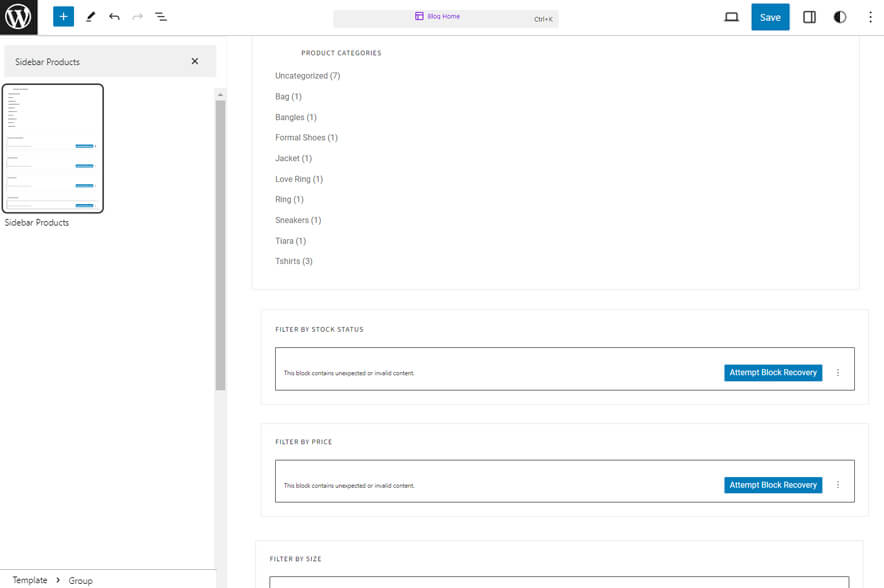The image size is (884, 588).
Task: Toggle the Styles half-circle icon
Action: [840, 17]
